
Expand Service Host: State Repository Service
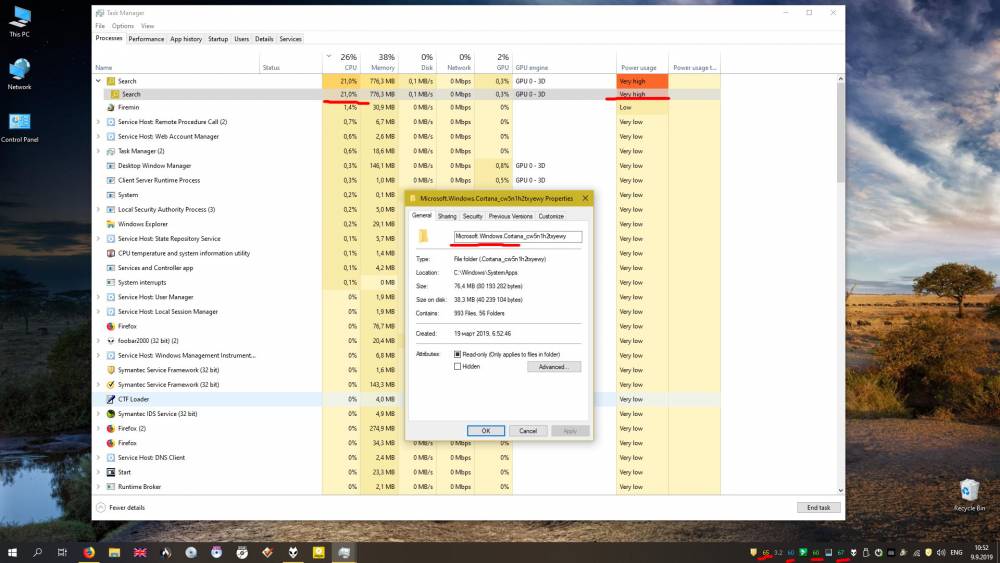[x=98, y=239]
